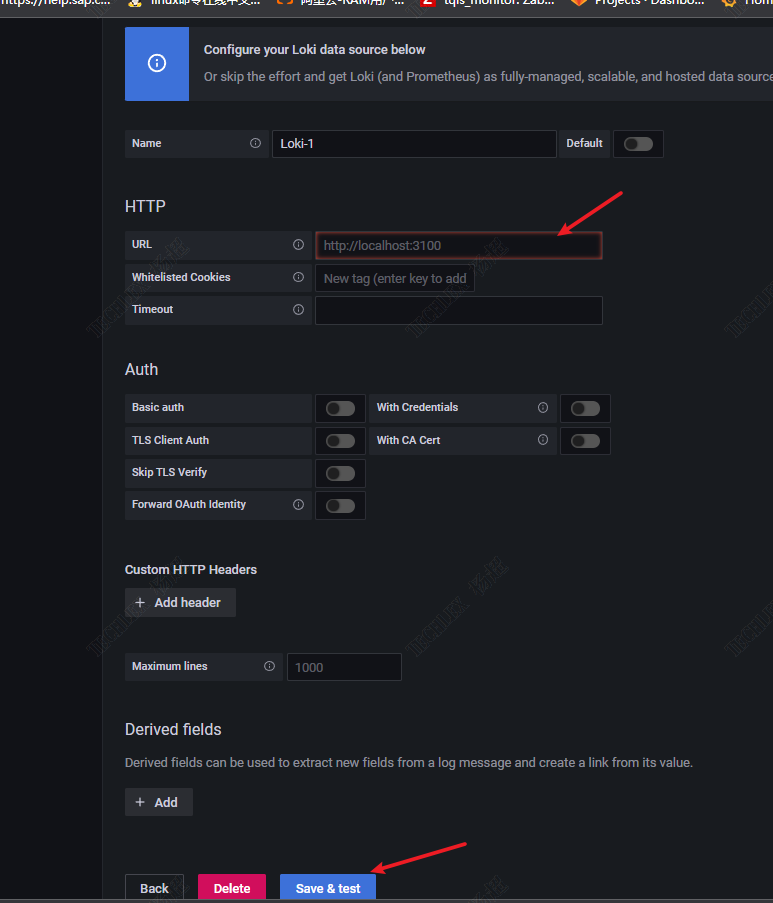Click the 'Custom HTTP Headers' heading text

pos(191,570)
